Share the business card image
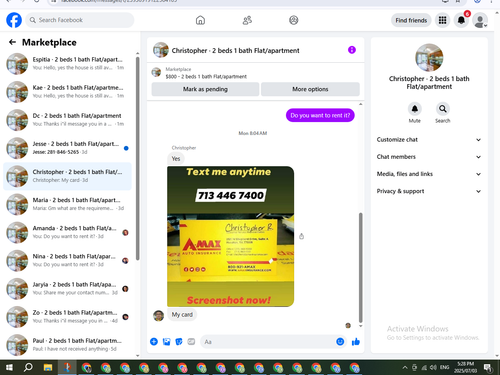500x375 pixels. (301, 236)
